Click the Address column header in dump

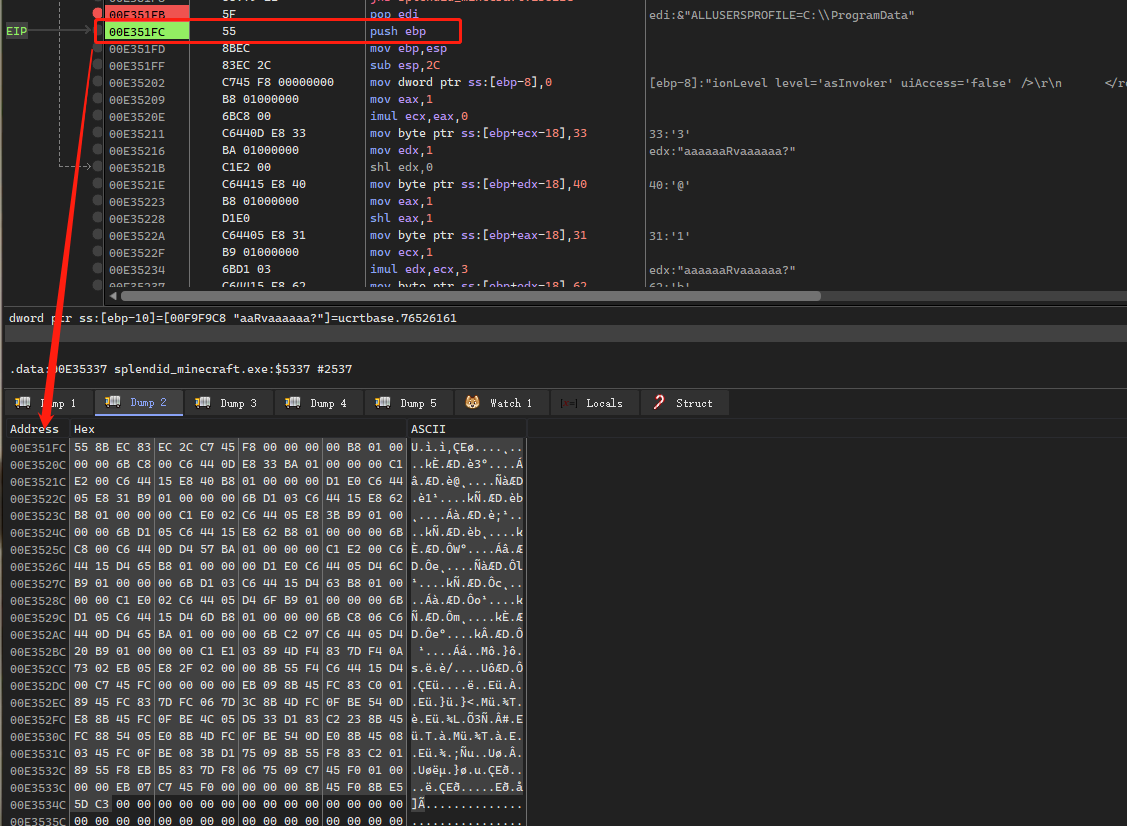point(34,429)
